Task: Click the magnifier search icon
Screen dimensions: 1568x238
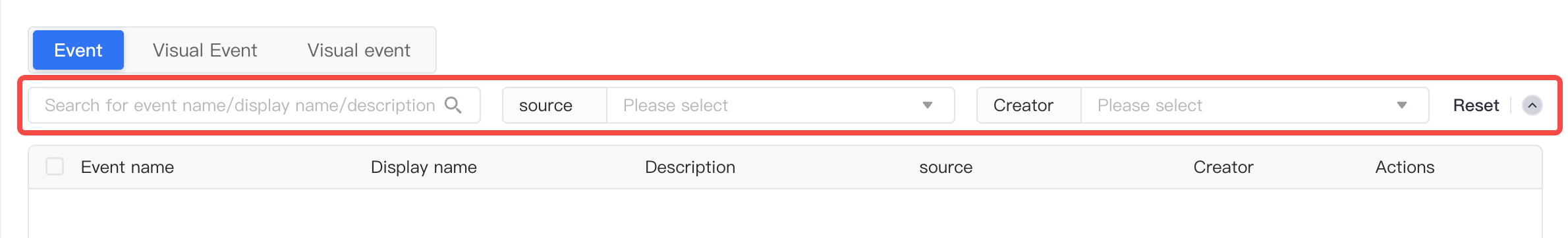Action: pos(453,105)
